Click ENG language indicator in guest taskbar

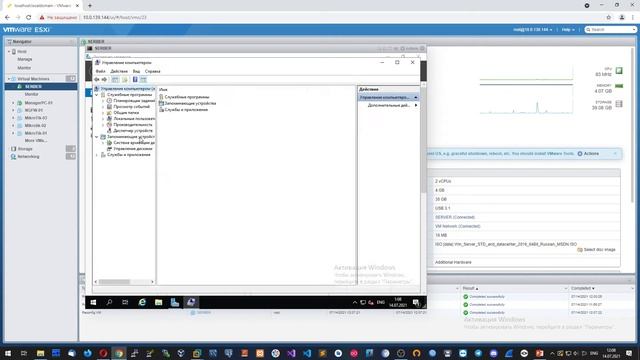pyautogui.click(x=381, y=302)
